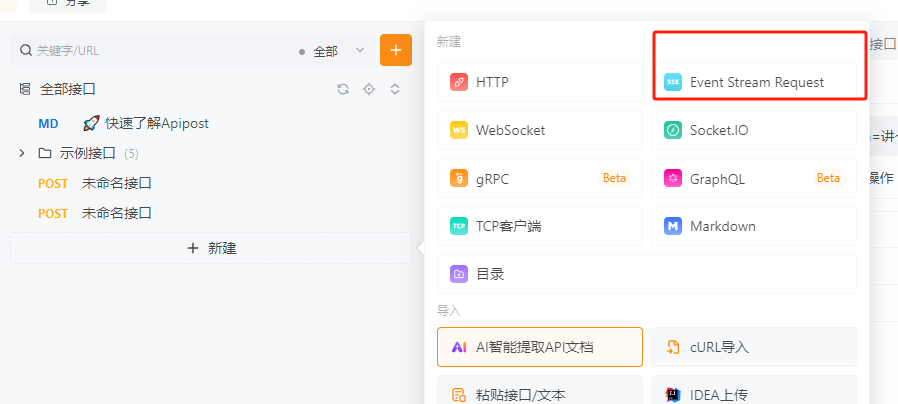Screen dimensions: 898x404
Task: Toggle expand/collapse all icon in 全部接口 row
Action: coord(395,89)
